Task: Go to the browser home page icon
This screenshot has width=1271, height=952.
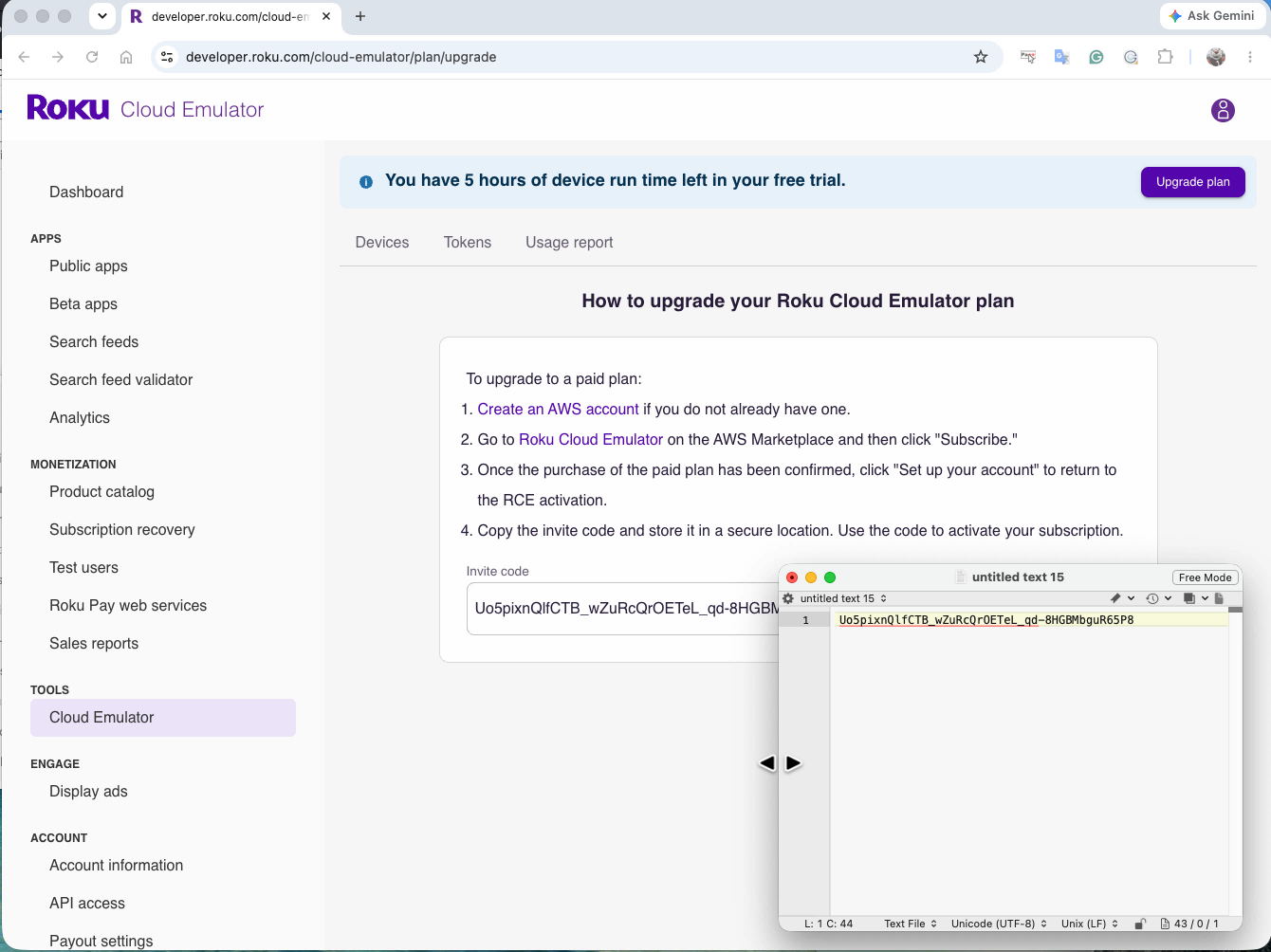Action: [126, 57]
